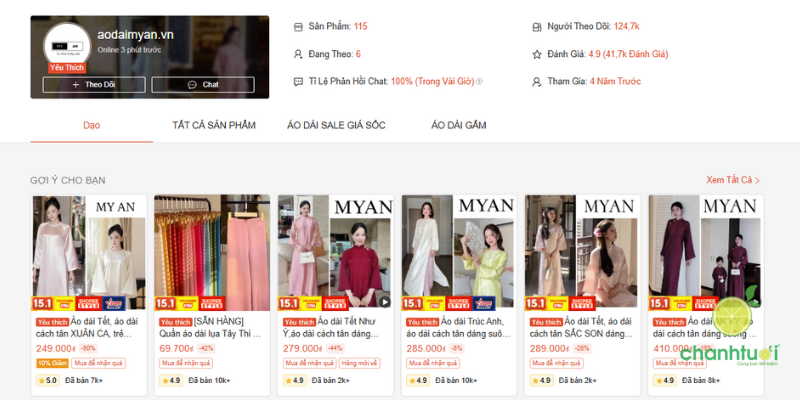Open the Quần áo dài lụa product image
This screenshot has height=400, width=800.
212,252
